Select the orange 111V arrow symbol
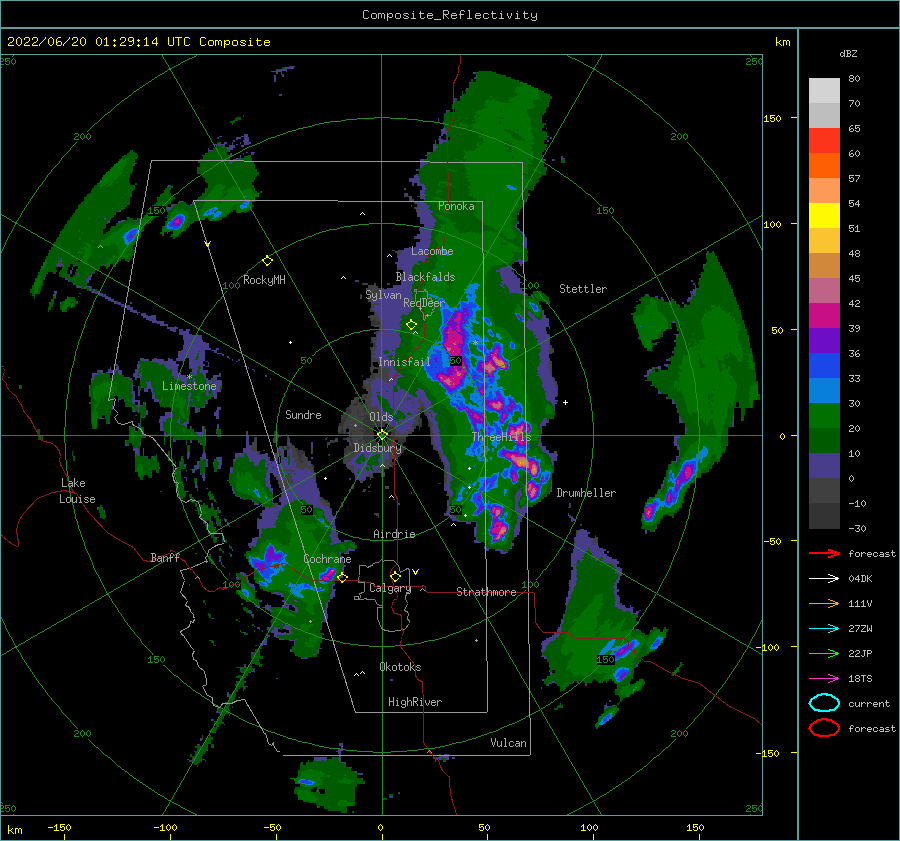900x841 pixels. pos(824,603)
